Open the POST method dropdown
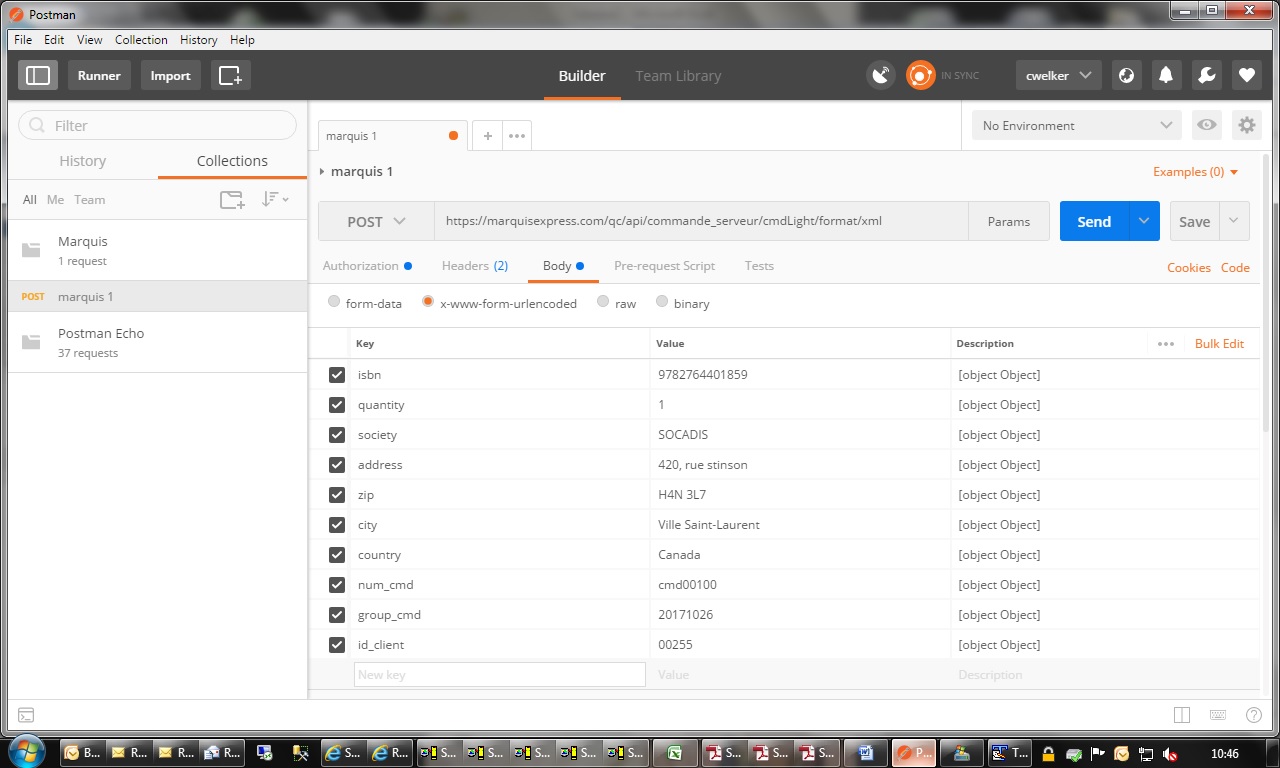The height and width of the screenshot is (768, 1280). [376, 222]
